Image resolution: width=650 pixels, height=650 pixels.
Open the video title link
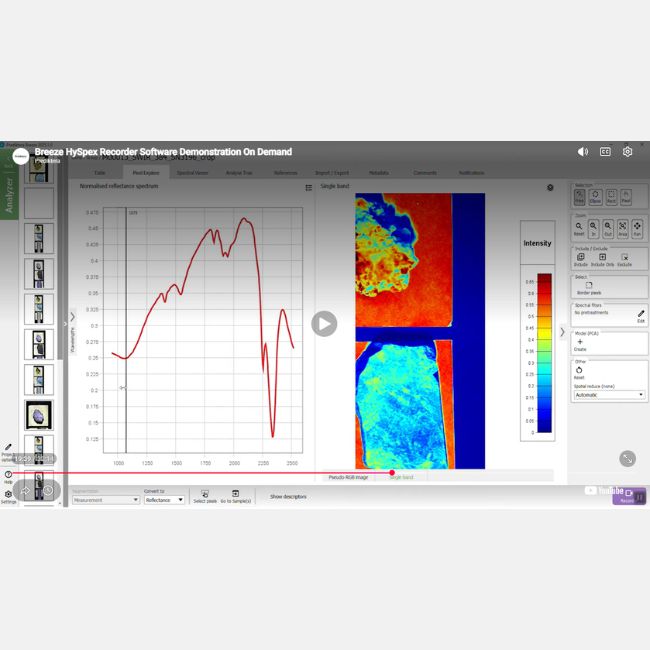tap(163, 152)
